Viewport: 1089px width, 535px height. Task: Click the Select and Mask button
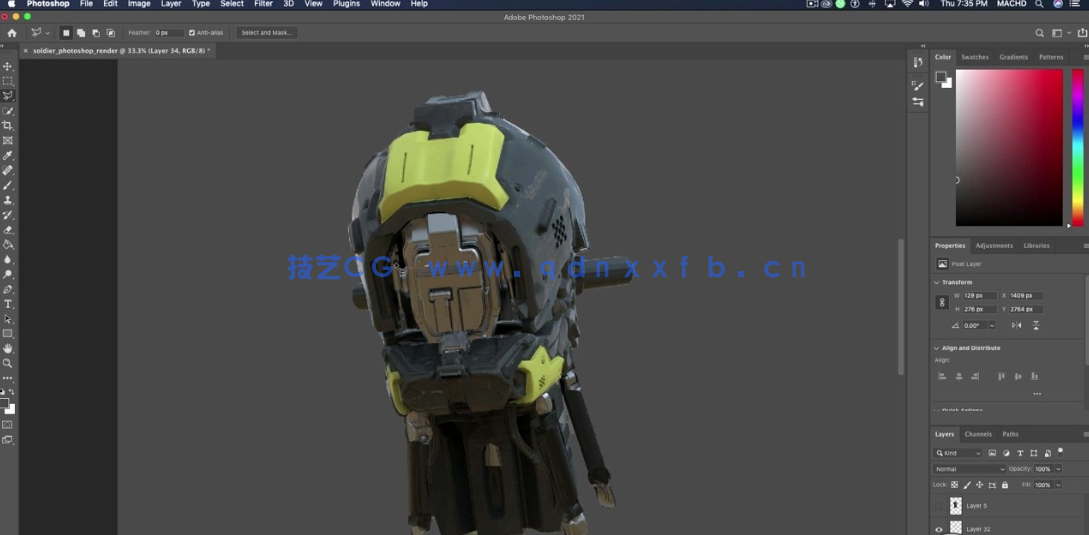click(266, 33)
